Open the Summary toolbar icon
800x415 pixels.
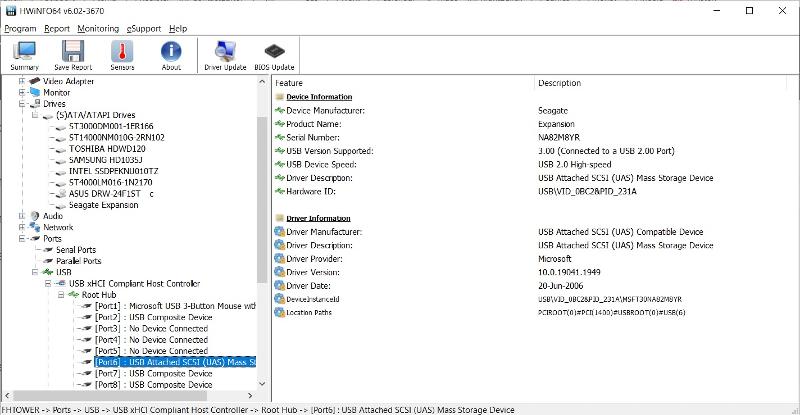(x=24, y=55)
